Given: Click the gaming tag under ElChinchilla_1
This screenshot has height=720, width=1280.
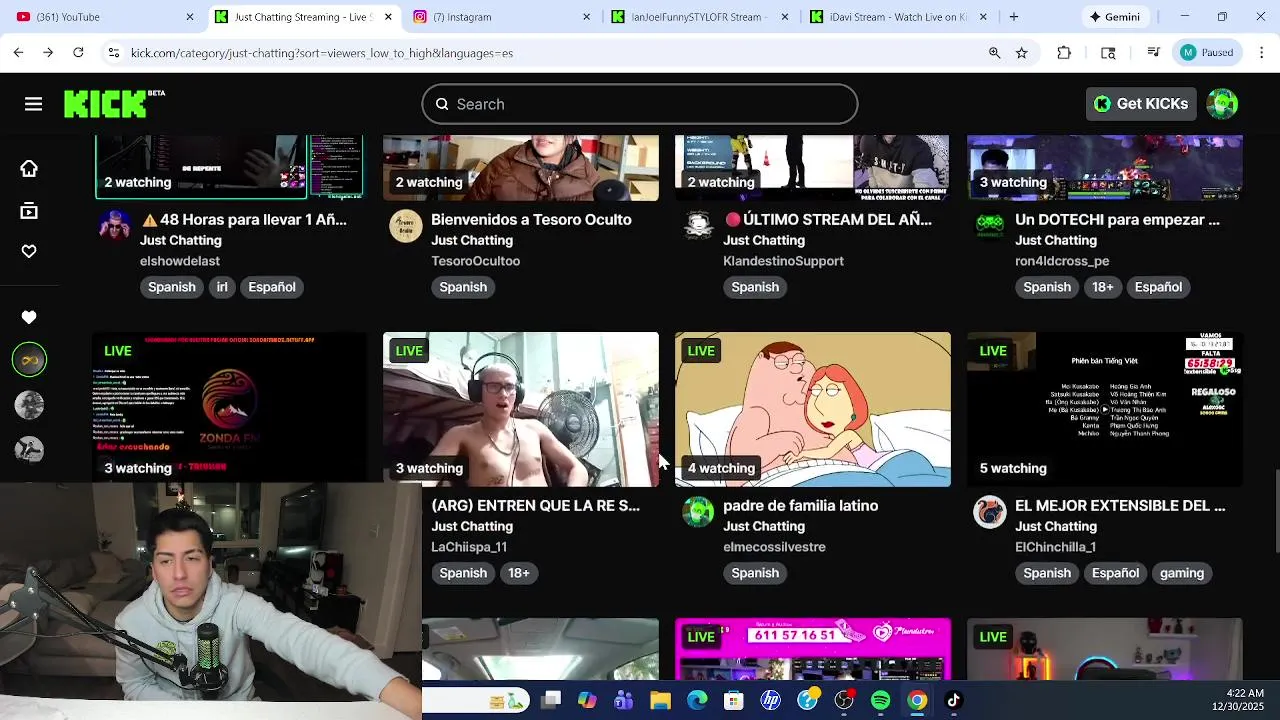Looking at the screenshot, I should click(1181, 573).
